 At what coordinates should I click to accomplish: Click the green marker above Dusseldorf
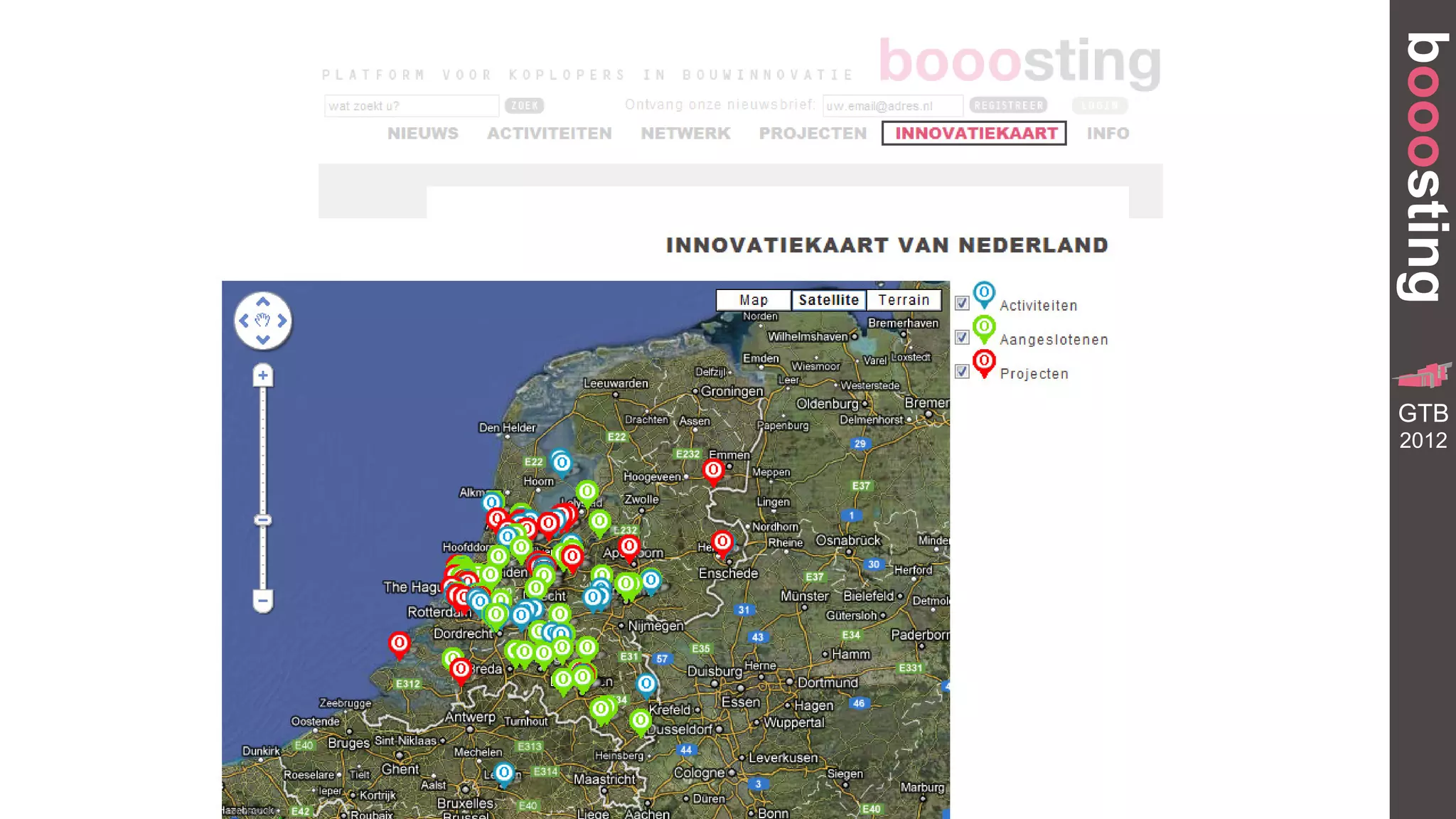(x=641, y=722)
